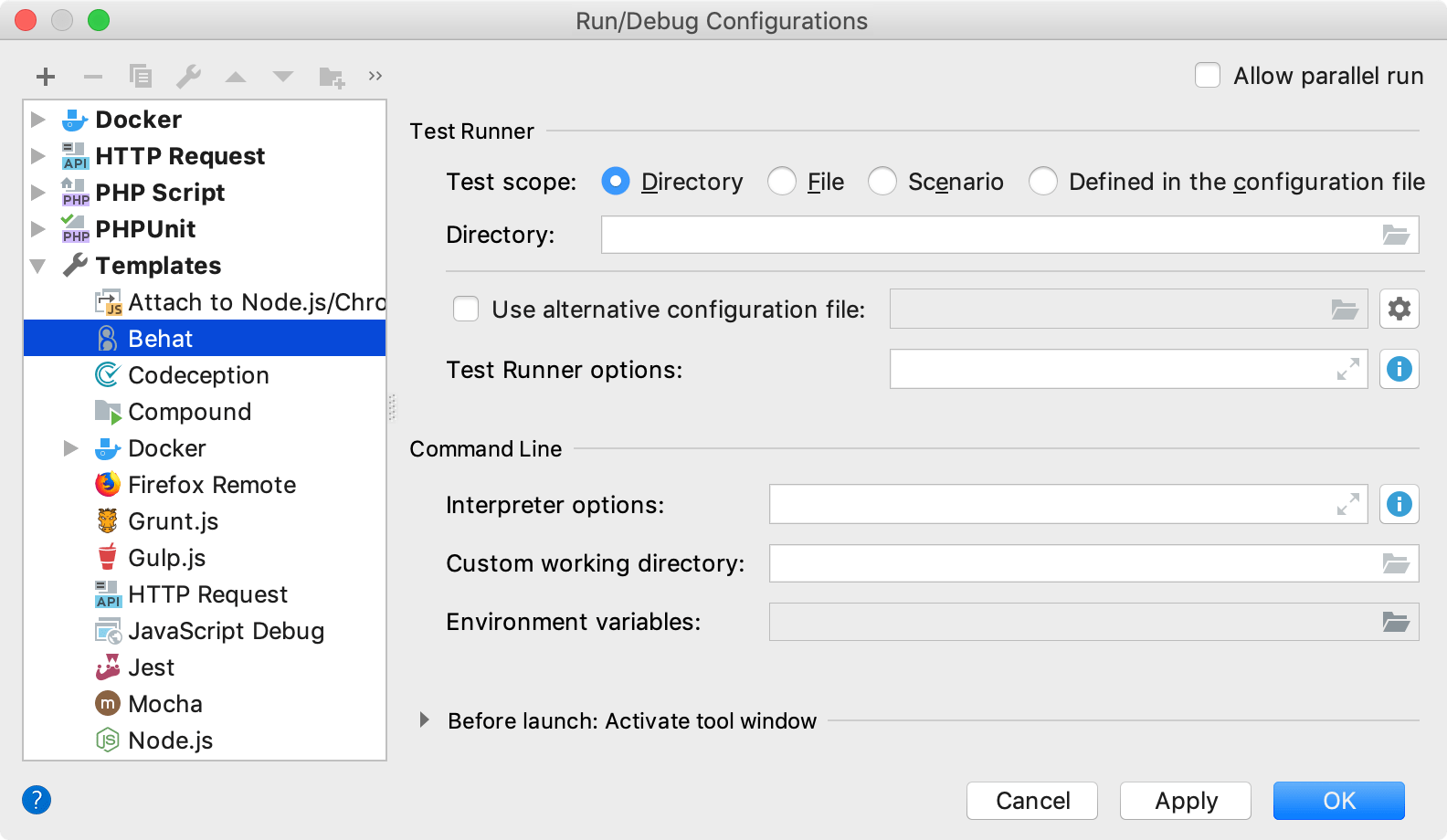
Task: Expand Test Runner options field
Action: pos(1348,369)
